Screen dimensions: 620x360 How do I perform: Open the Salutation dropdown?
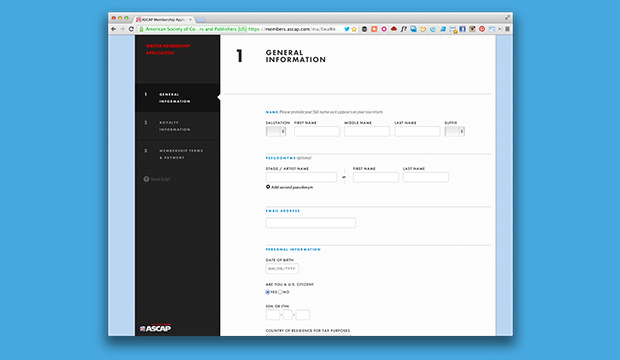point(276,131)
